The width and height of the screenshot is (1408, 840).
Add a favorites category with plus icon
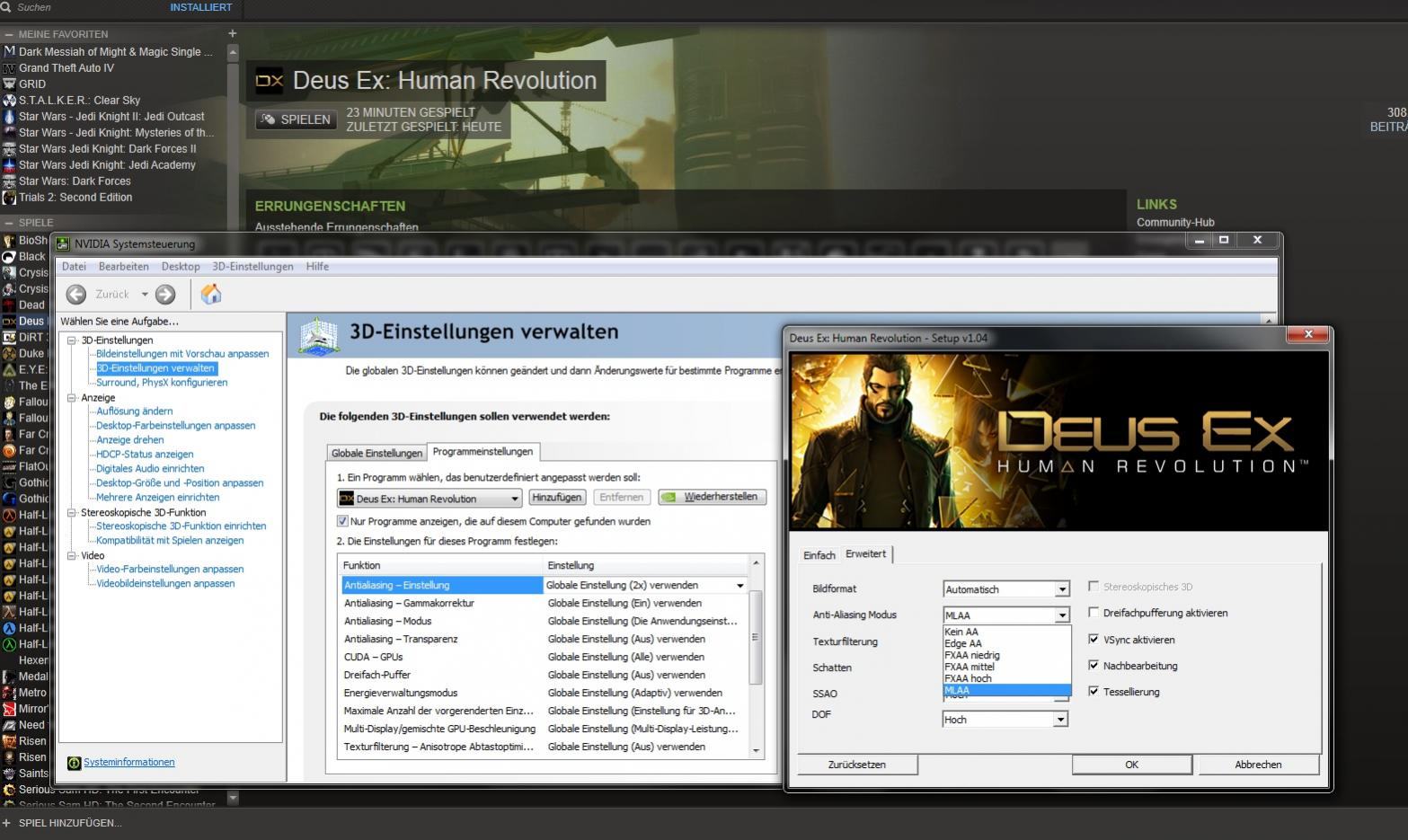click(x=232, y=33)
